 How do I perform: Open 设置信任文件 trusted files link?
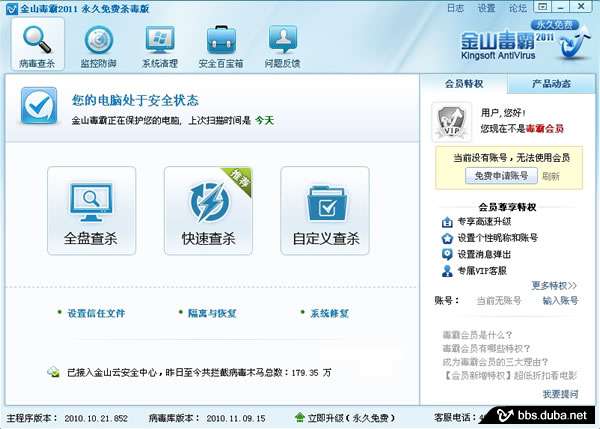coord(96,313)
